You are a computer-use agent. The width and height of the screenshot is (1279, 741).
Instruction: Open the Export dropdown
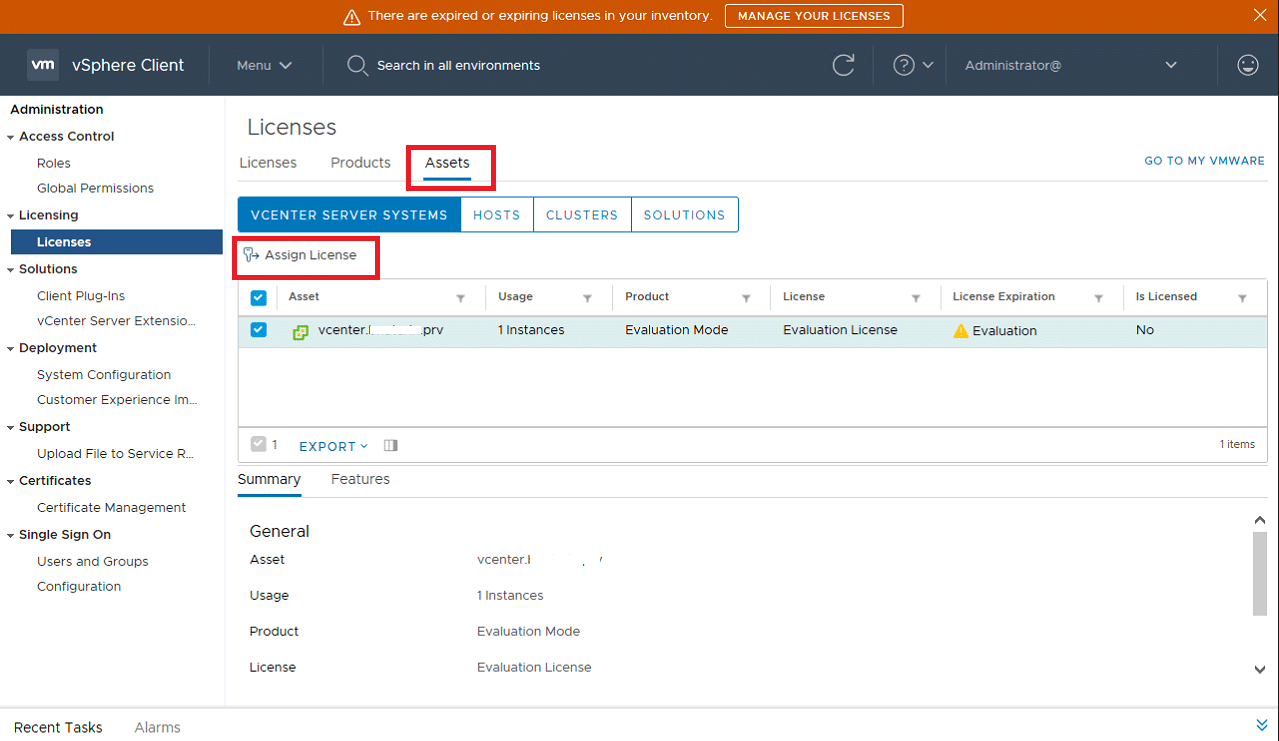pyautogui.click(x=333, y=446)
